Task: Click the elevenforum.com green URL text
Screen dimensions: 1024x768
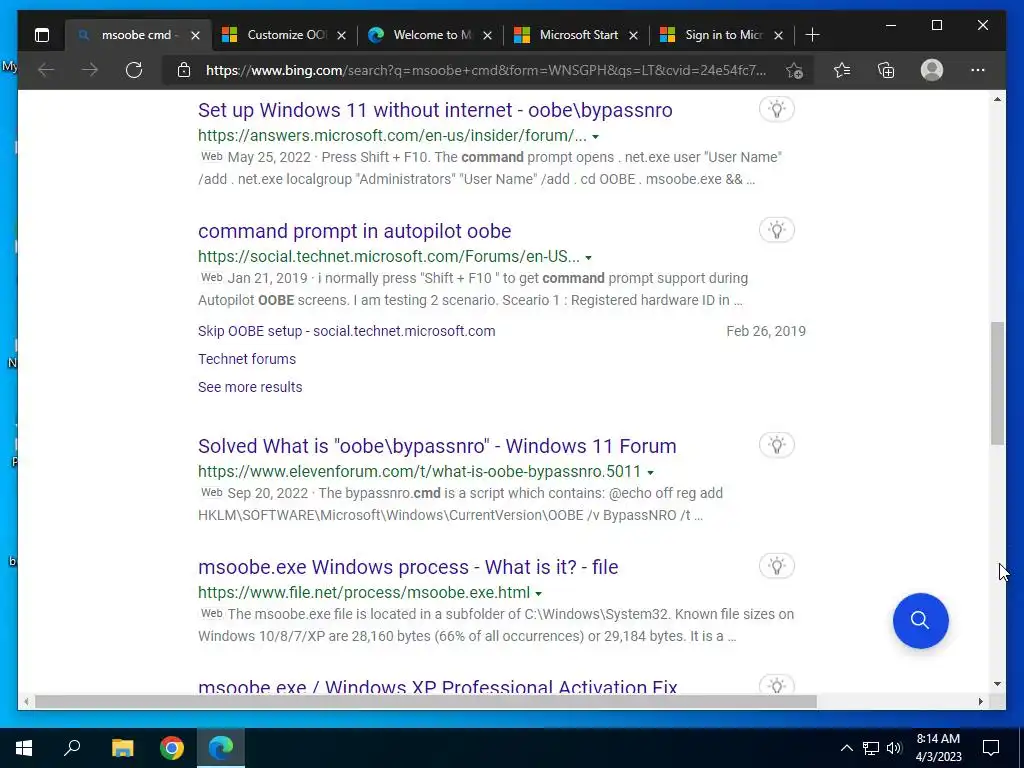Action: 419,472
